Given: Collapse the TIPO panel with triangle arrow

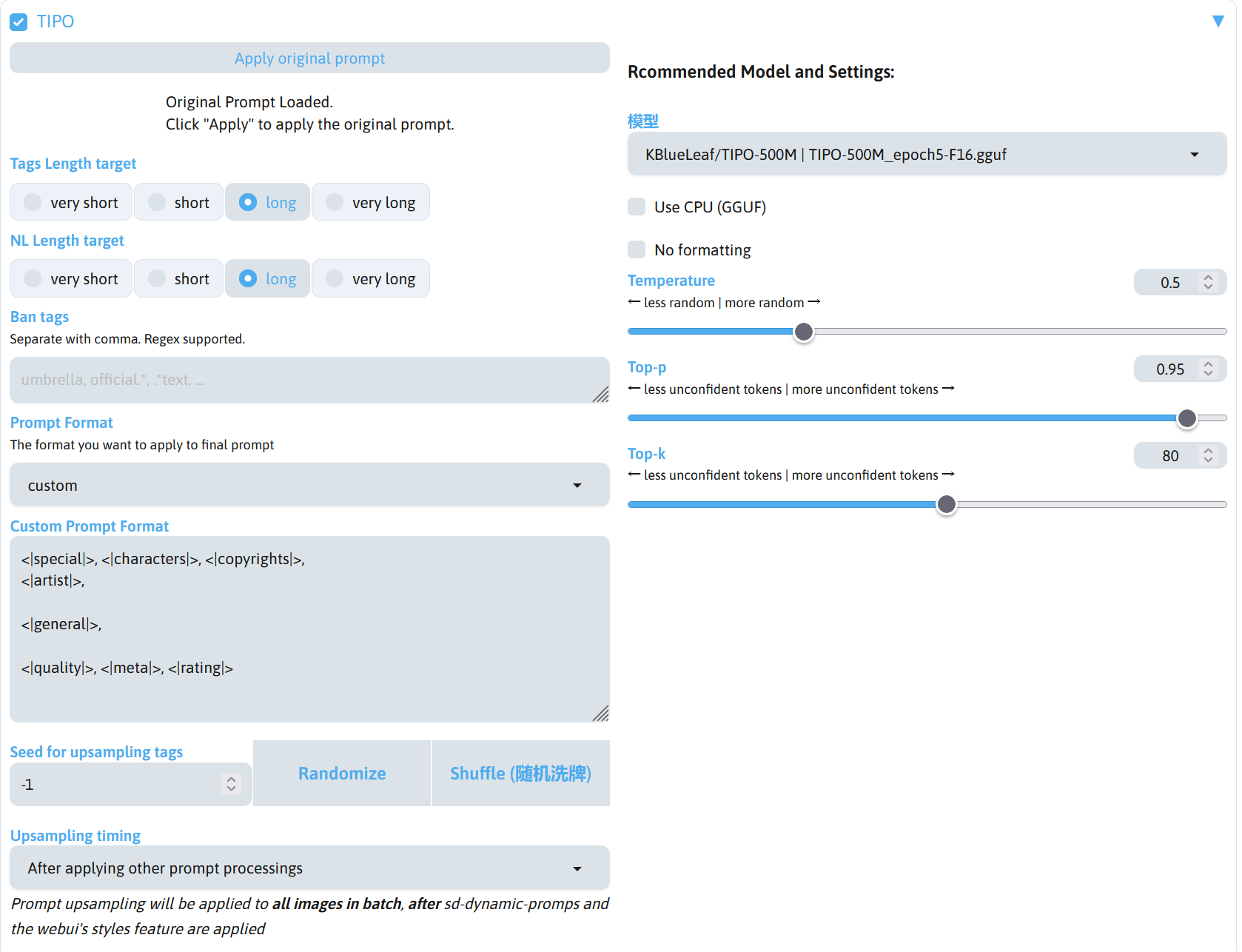Looking at the screenshot, I should [1218, 21].
